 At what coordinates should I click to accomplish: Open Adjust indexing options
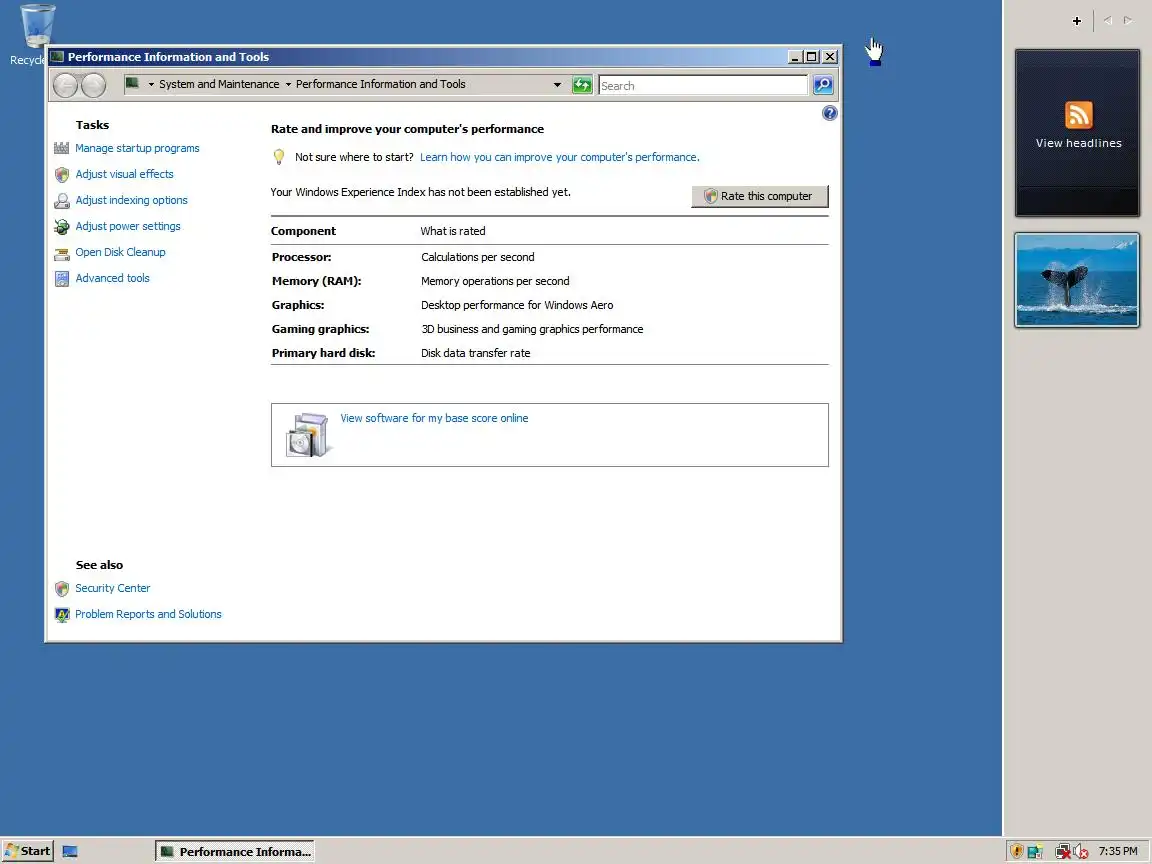coord(132,201)
